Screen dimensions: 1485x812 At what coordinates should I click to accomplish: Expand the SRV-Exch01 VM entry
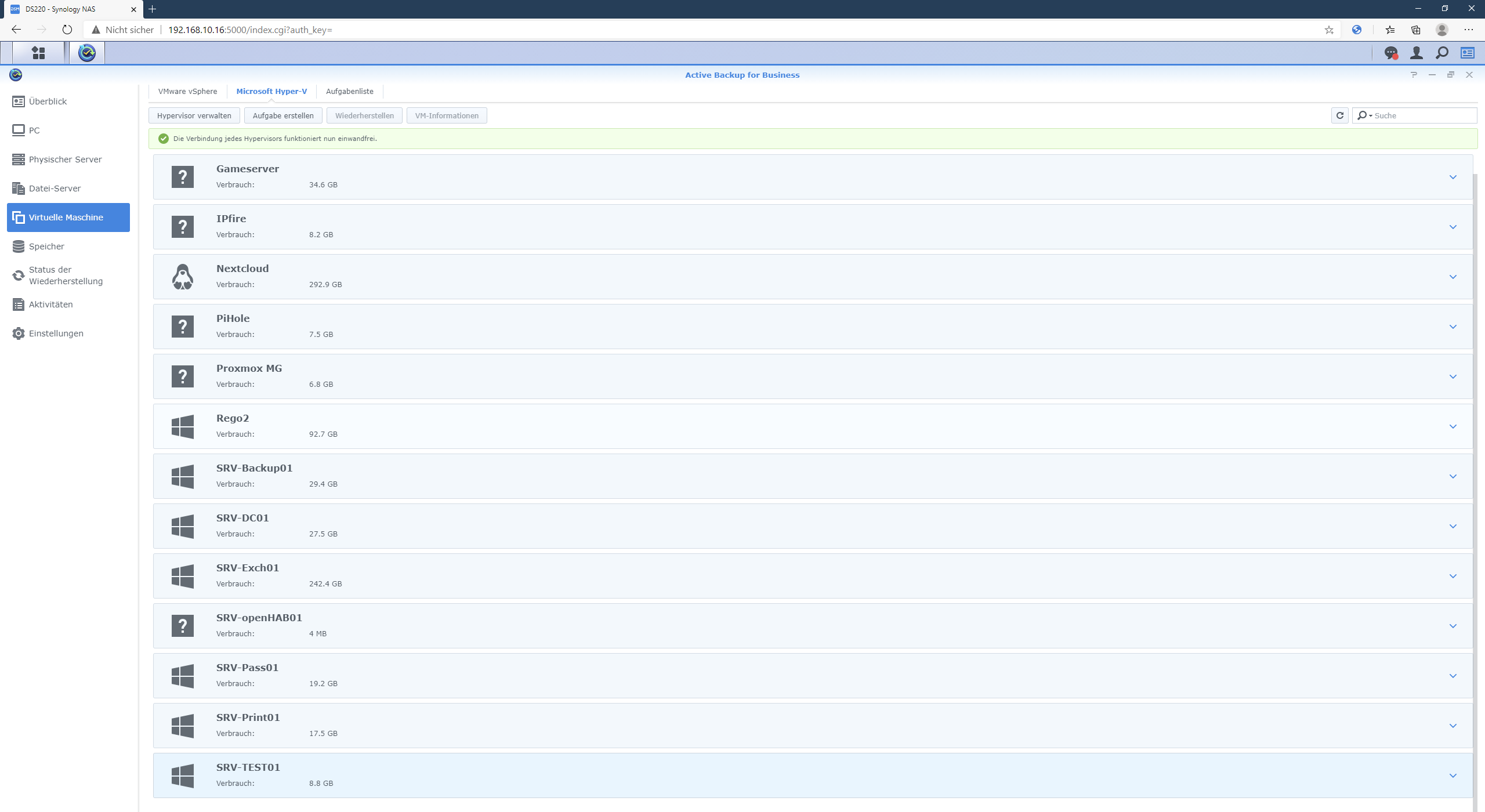pos(1453,576)
